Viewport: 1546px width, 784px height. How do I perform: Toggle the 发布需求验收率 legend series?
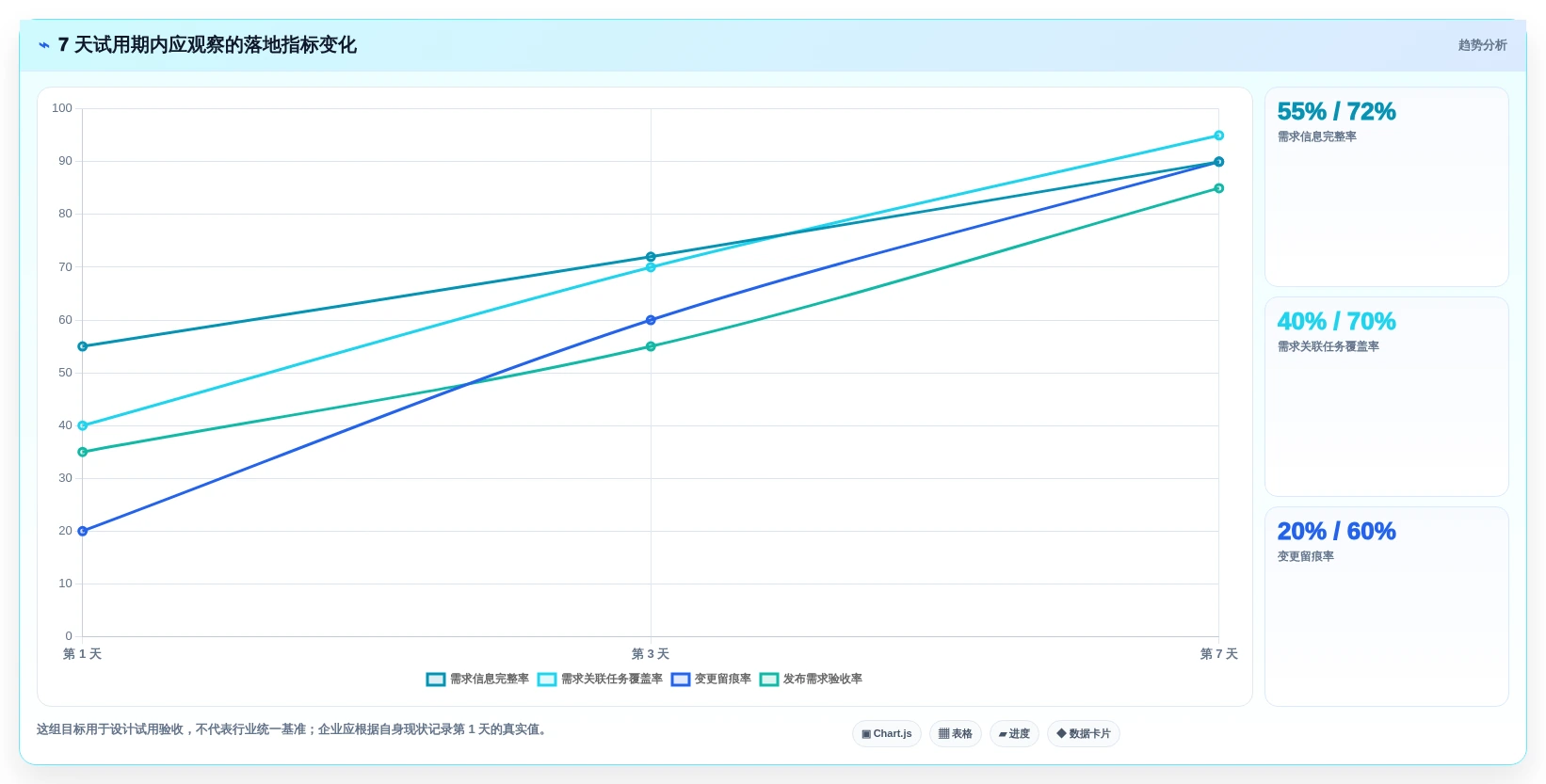pyautogui.click(x=811, y=680)
